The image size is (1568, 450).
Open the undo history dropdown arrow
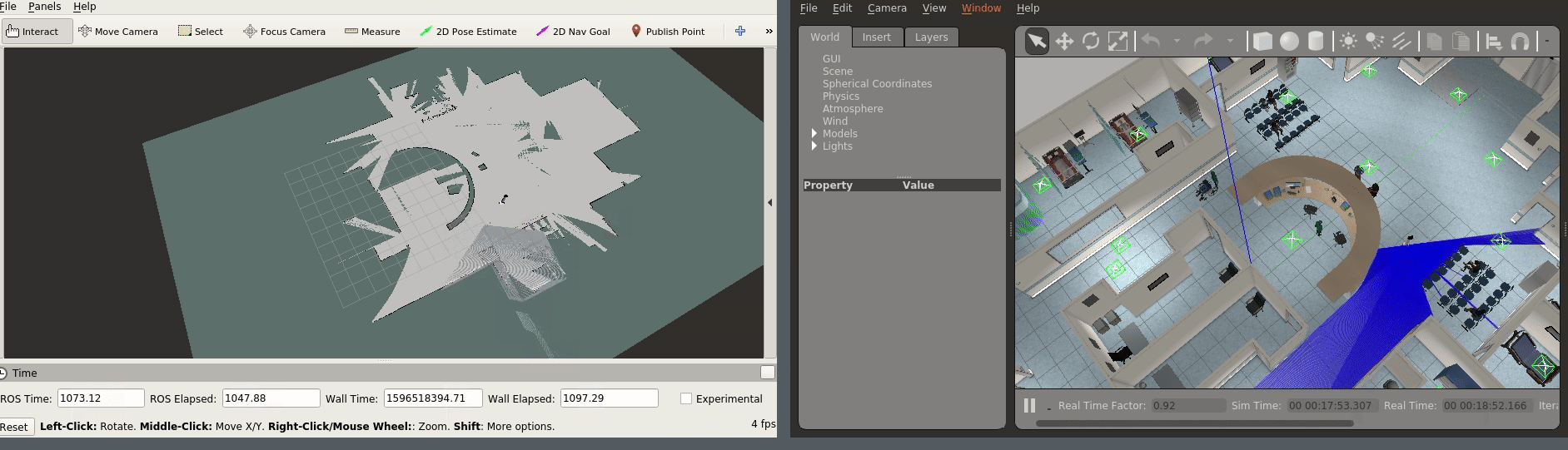click(x=1177, y=41)
